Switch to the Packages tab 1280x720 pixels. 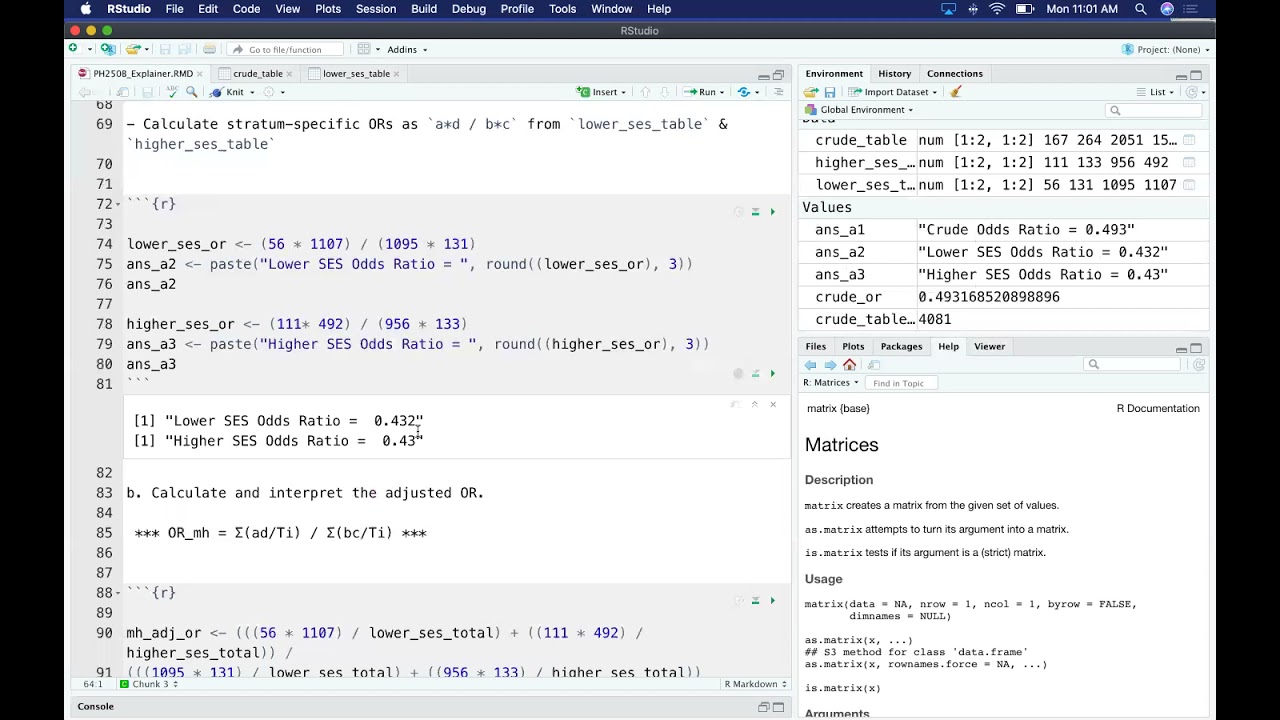901,346
